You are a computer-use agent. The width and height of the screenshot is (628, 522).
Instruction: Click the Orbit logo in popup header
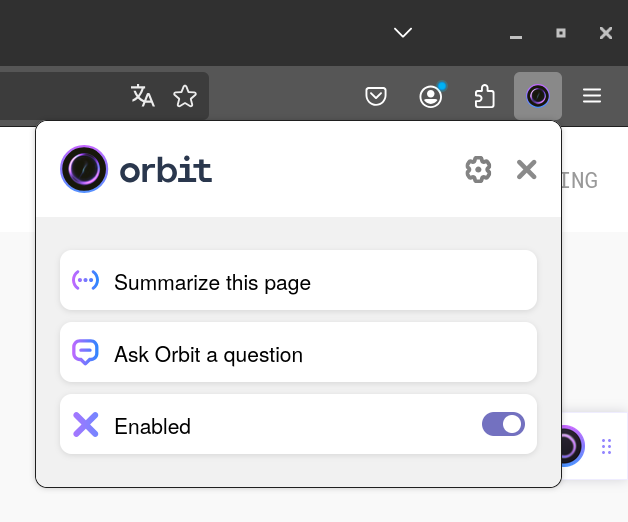(84, 169)
